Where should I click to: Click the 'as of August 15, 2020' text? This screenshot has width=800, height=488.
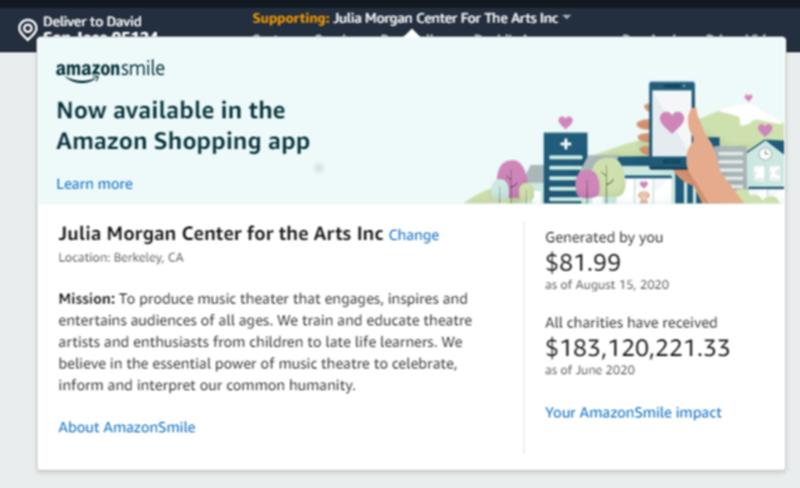[607, 284]
